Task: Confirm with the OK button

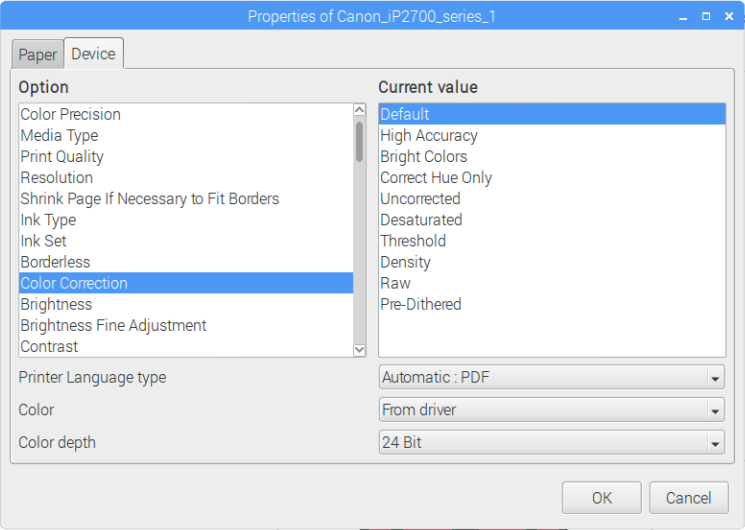Action: [x=602, y=498]
